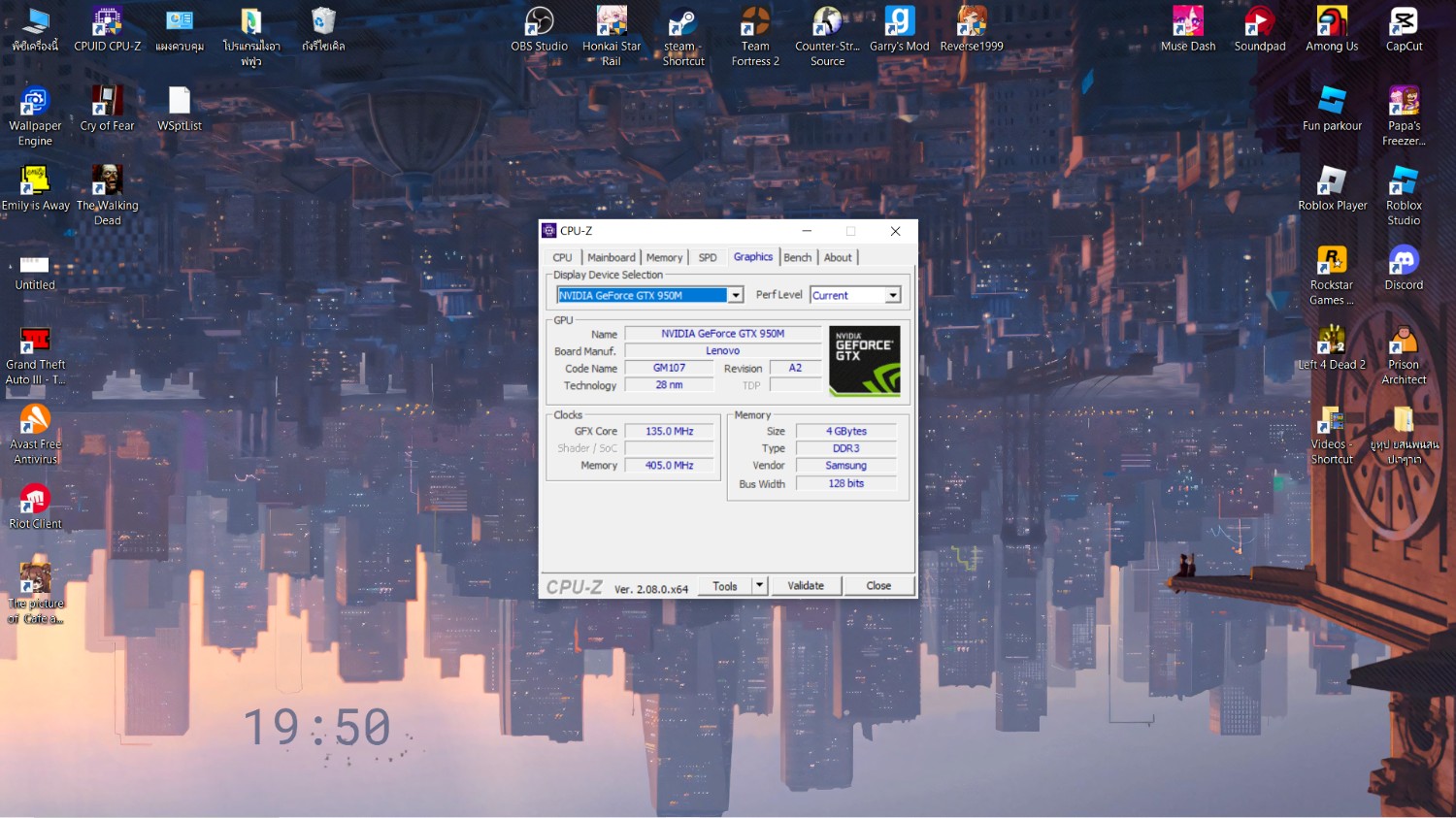Open the Recycle Bin icon
The image size is (1456, 818).
pos(323,29)
